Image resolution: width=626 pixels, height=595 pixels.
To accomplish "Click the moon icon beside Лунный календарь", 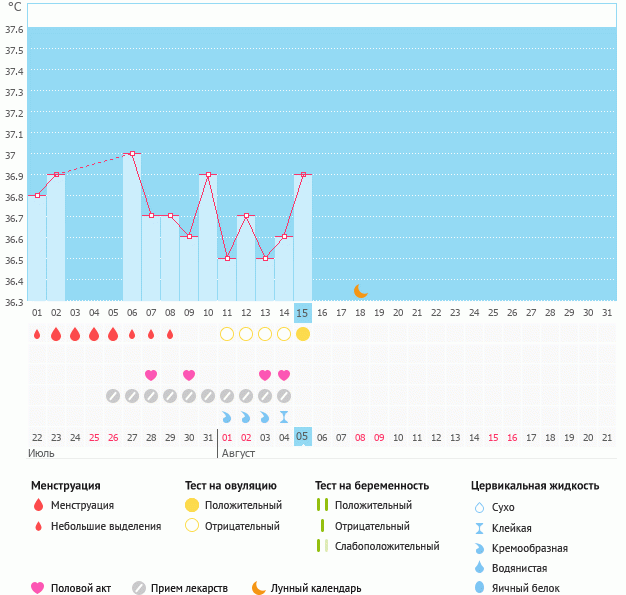I will point(259,588).
